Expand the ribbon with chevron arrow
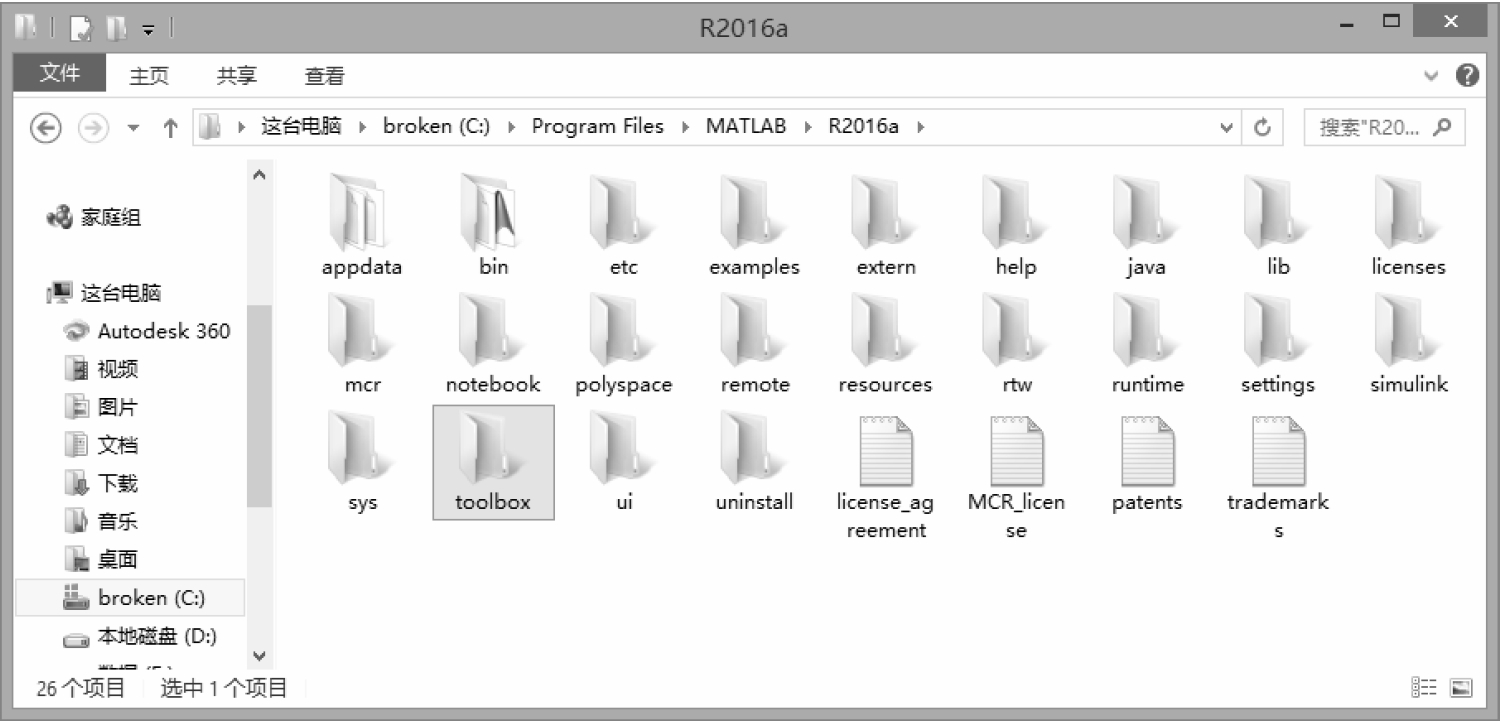The image size is (1502, 722). point(1432,76)
